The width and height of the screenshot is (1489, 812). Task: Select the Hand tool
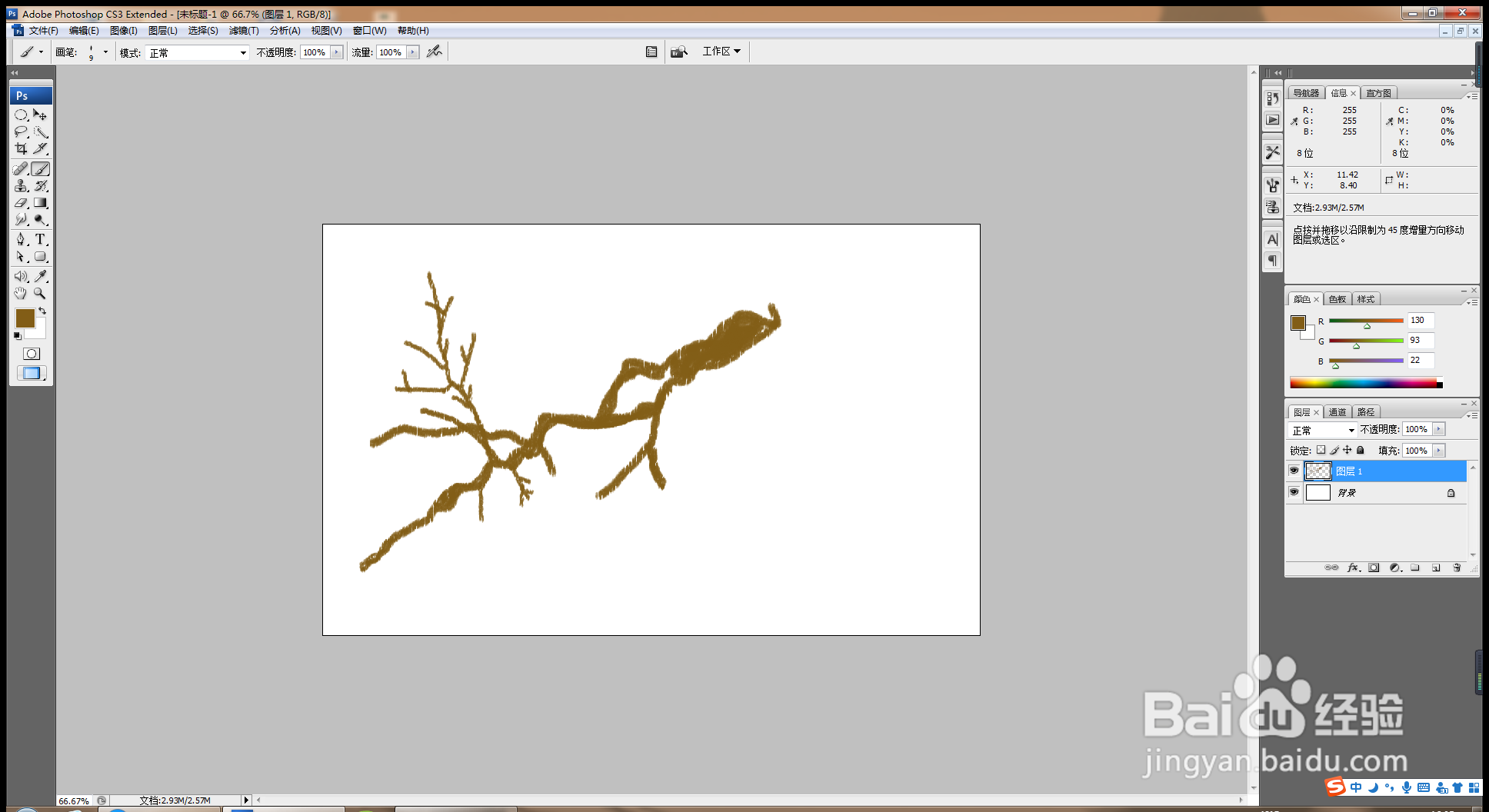tap(21, 293)
